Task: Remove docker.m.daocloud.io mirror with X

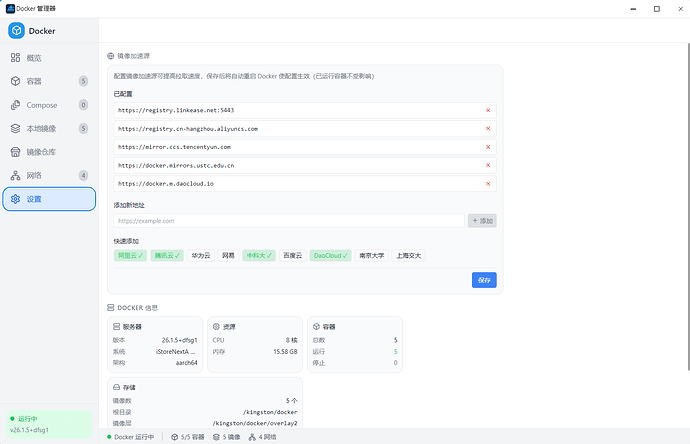Action: point(488,183)
